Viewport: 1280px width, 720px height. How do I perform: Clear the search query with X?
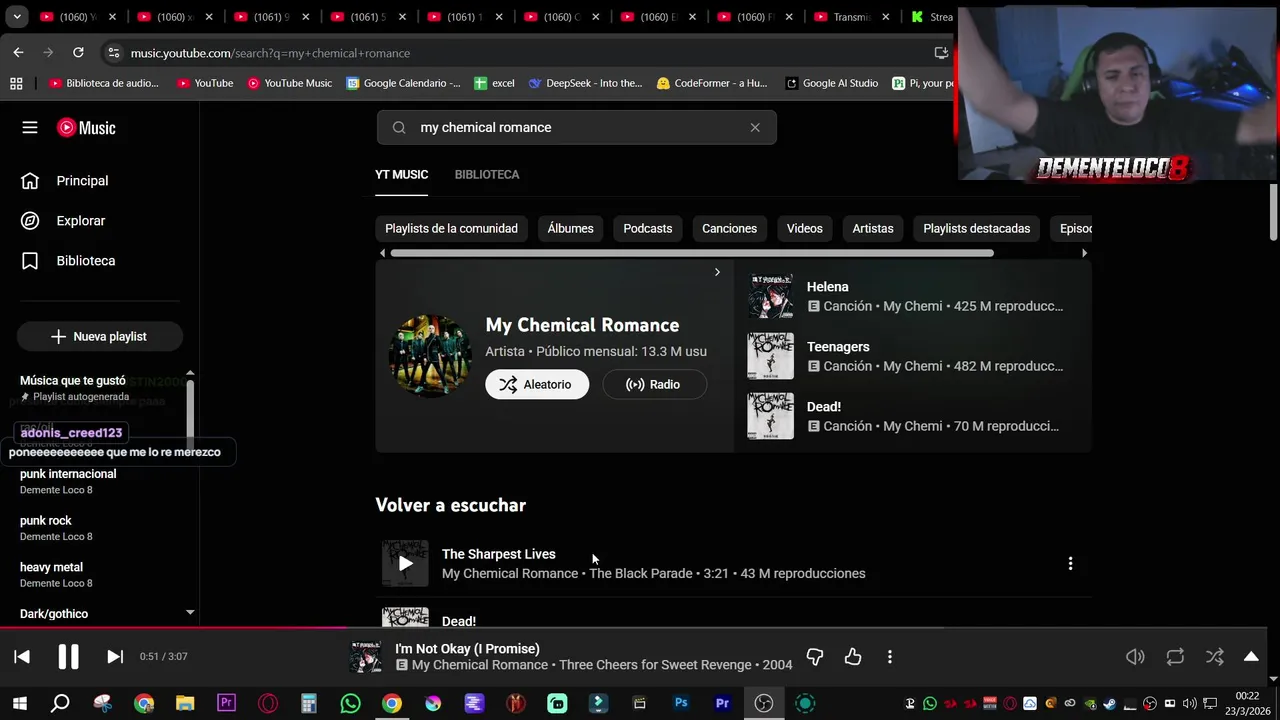(755, 128)
